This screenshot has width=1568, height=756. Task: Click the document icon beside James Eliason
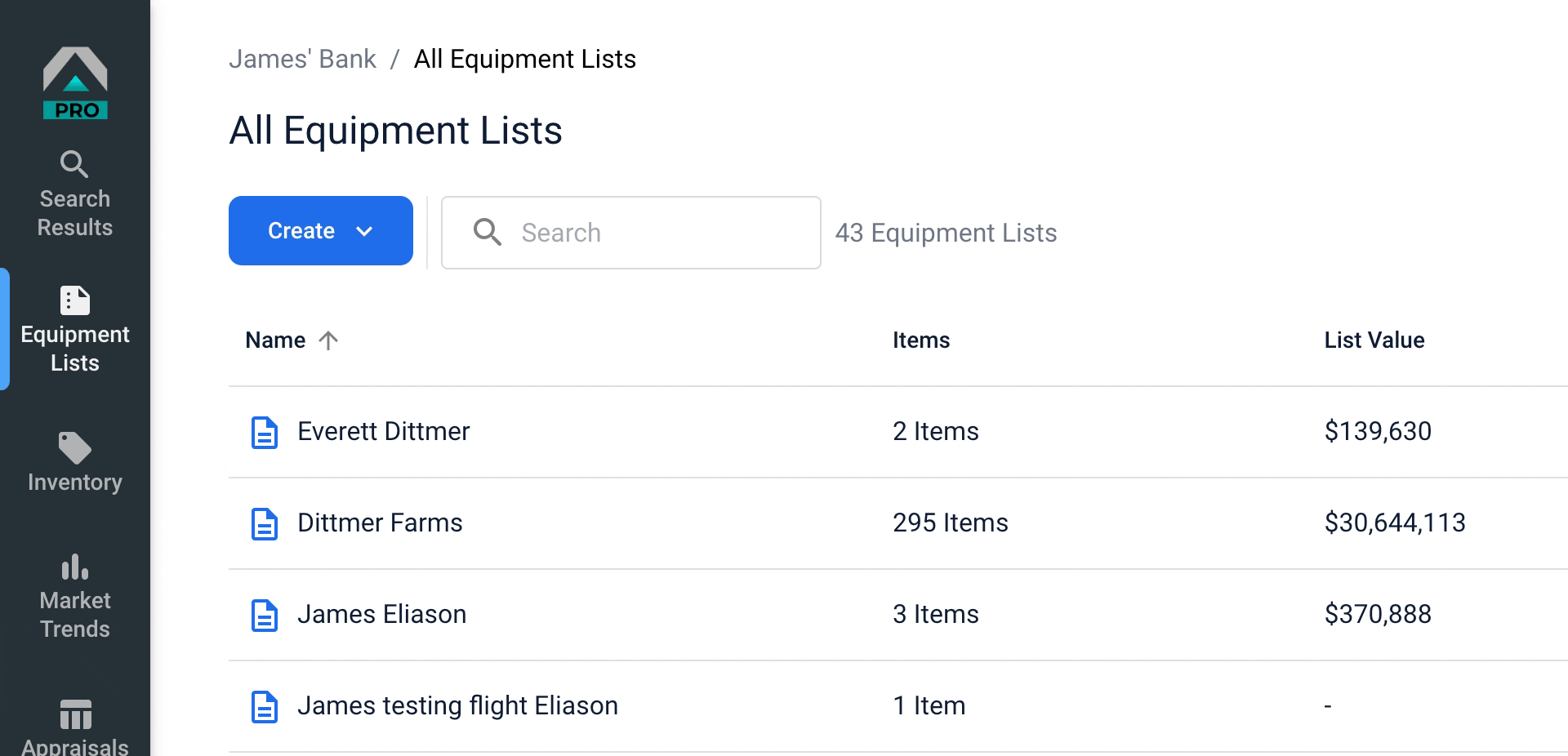(264, 615)
